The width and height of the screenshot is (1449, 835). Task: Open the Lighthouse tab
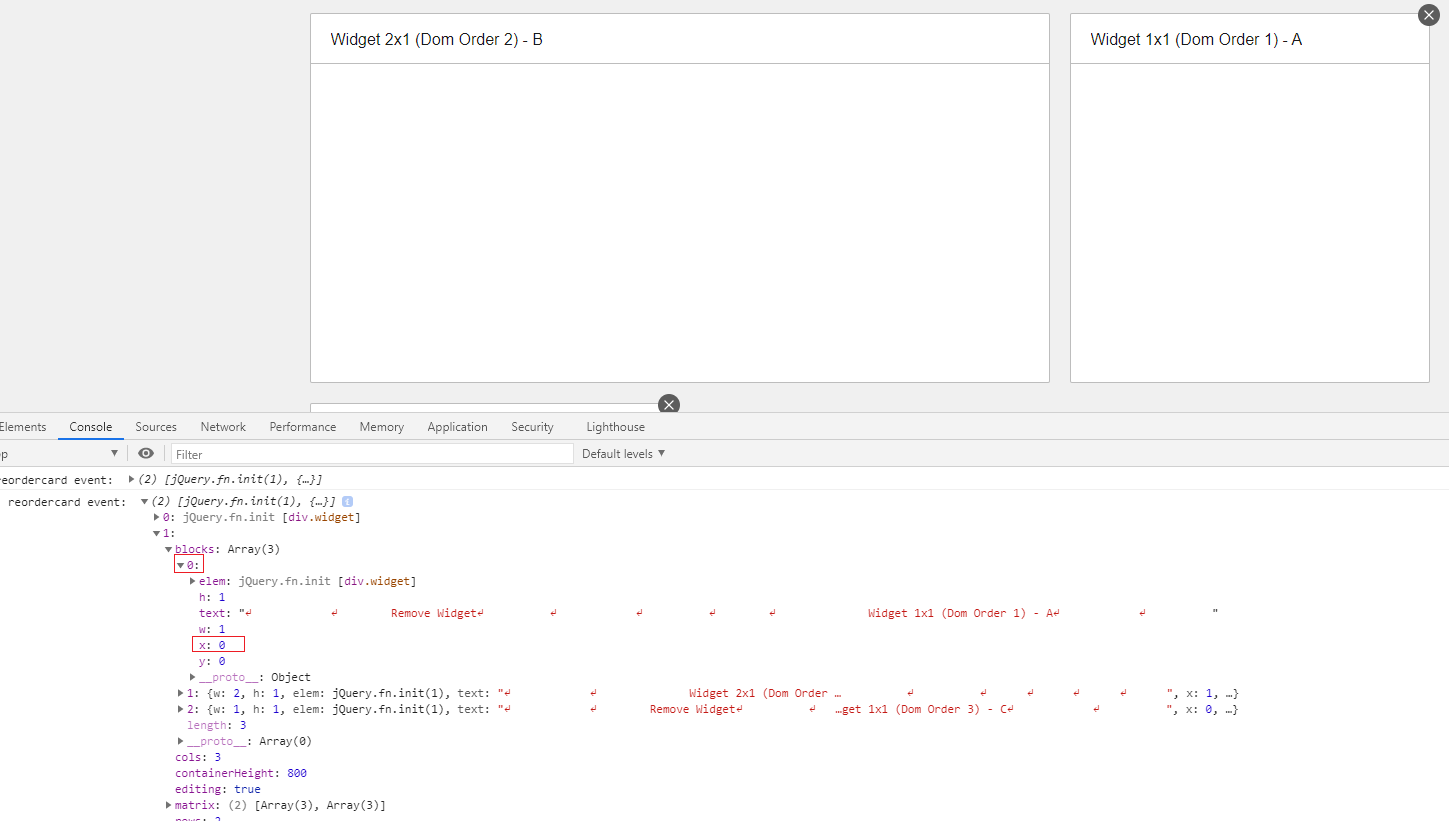[x=615, y=427]
